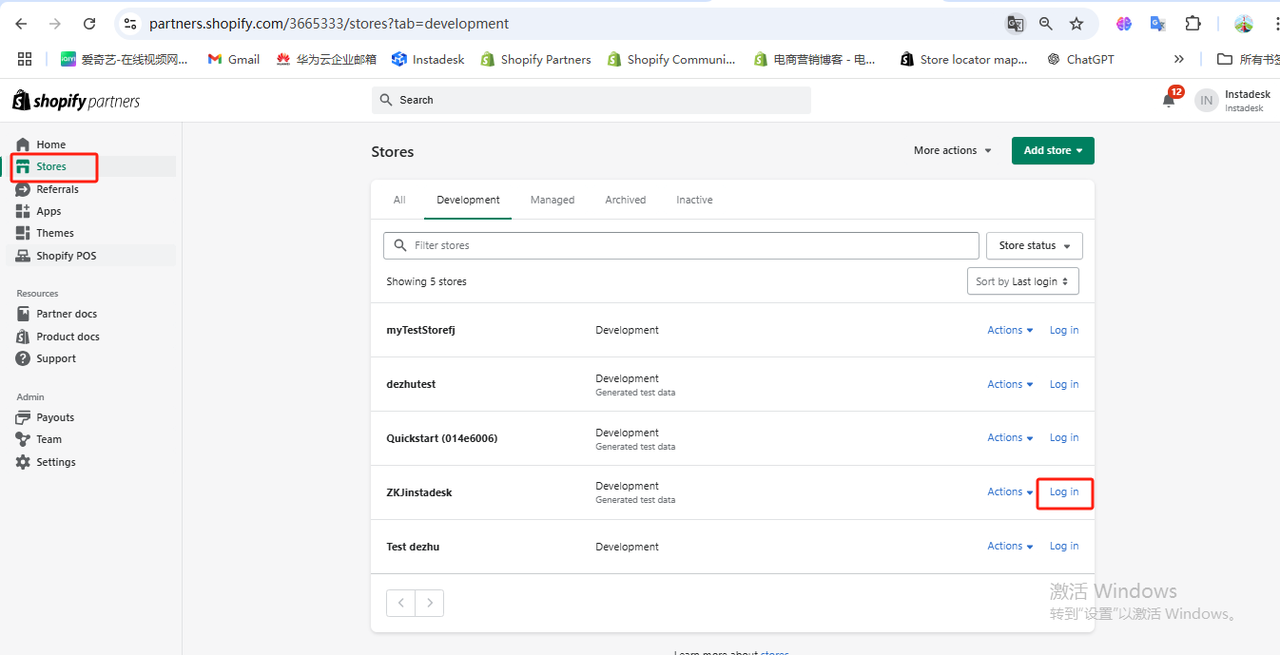Screen dimensions: 1280x655
Task: Click the browser reload icon
Action: 89,24
